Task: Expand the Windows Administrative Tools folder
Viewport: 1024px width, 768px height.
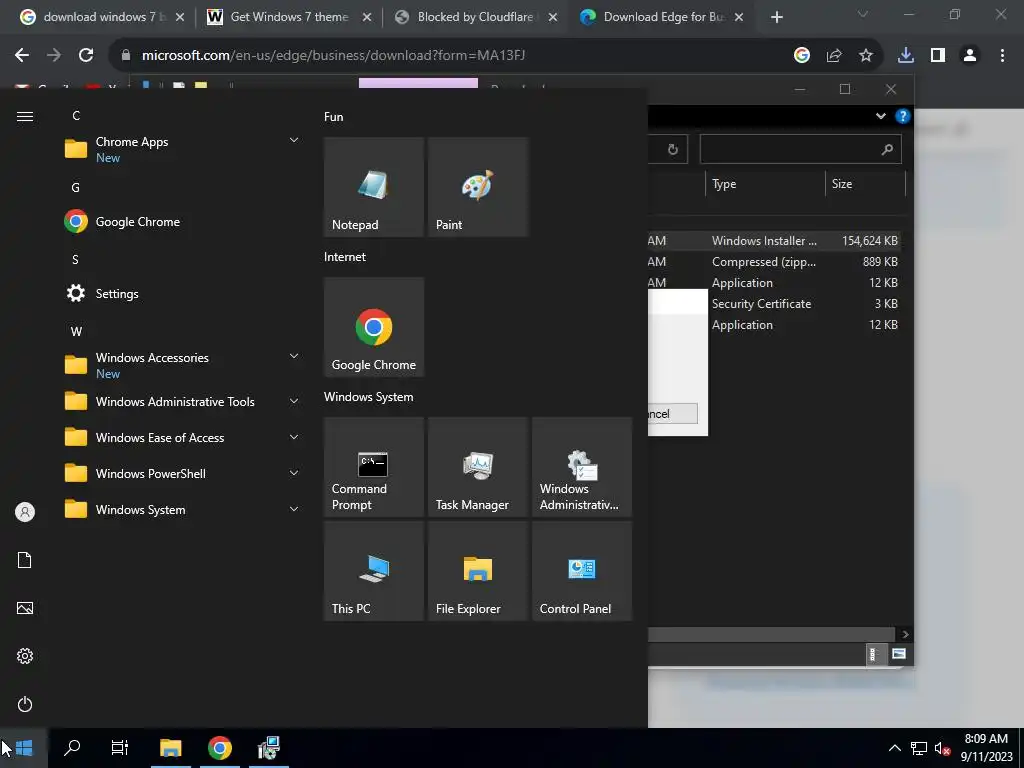Action: point(294,402)
